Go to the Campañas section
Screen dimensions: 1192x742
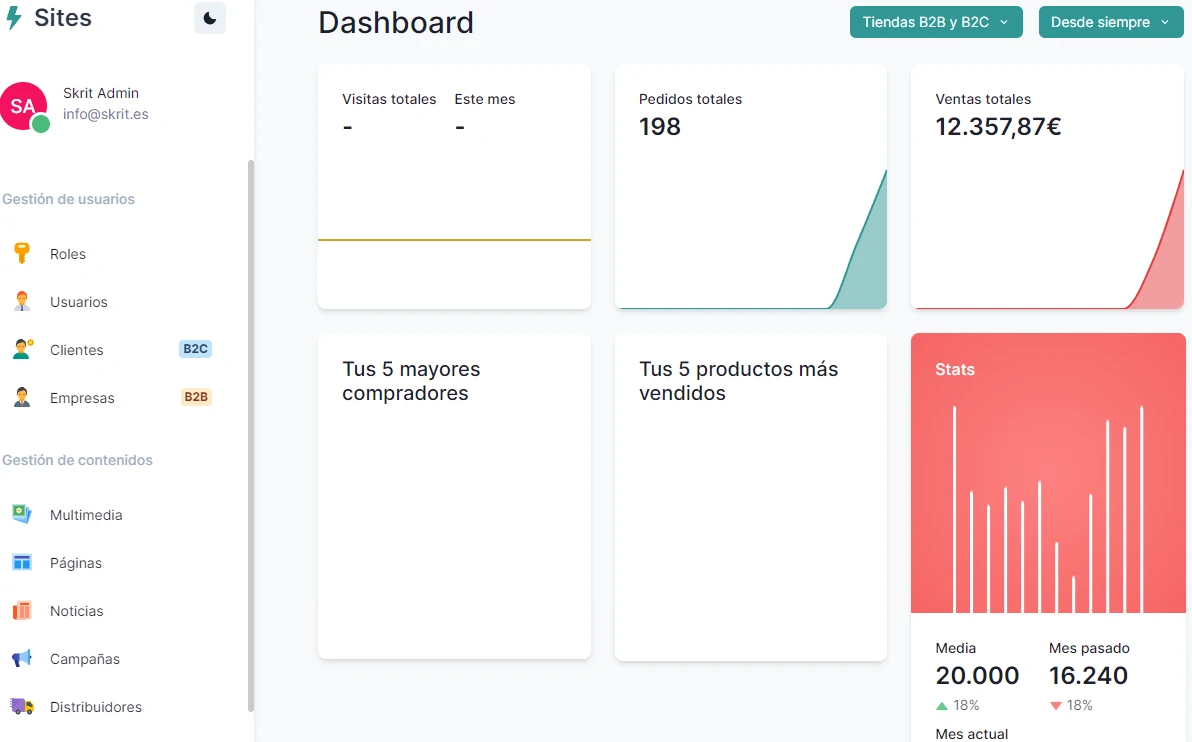(x=85, y=659)
